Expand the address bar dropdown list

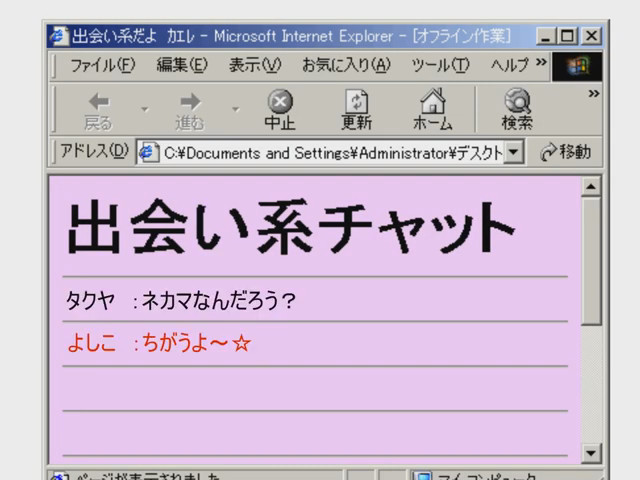coord(514,152)
